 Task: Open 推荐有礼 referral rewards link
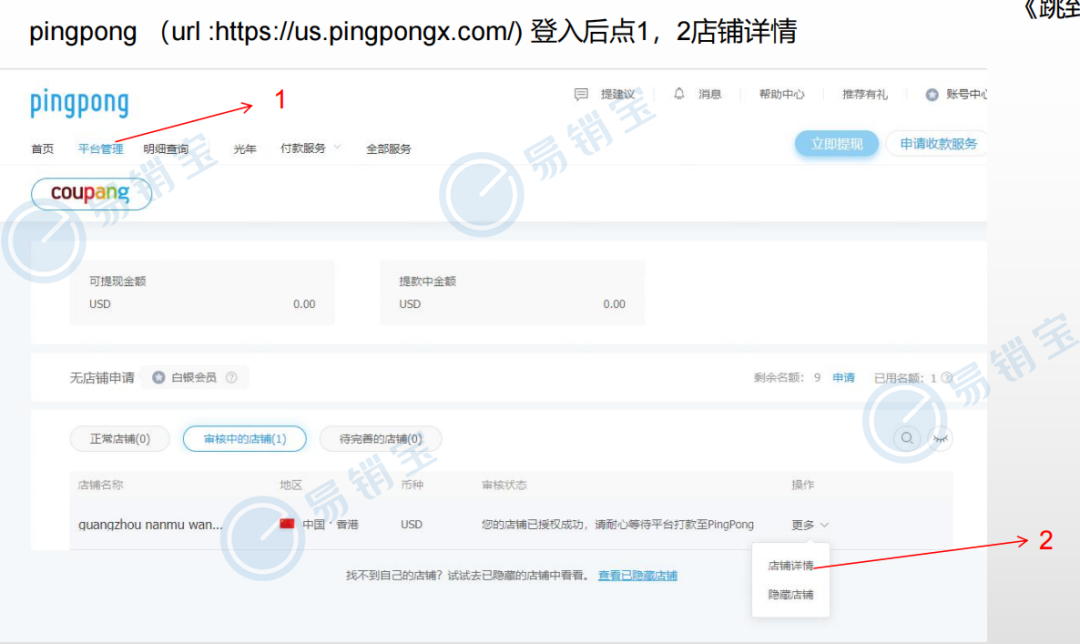tap(864, 94)
